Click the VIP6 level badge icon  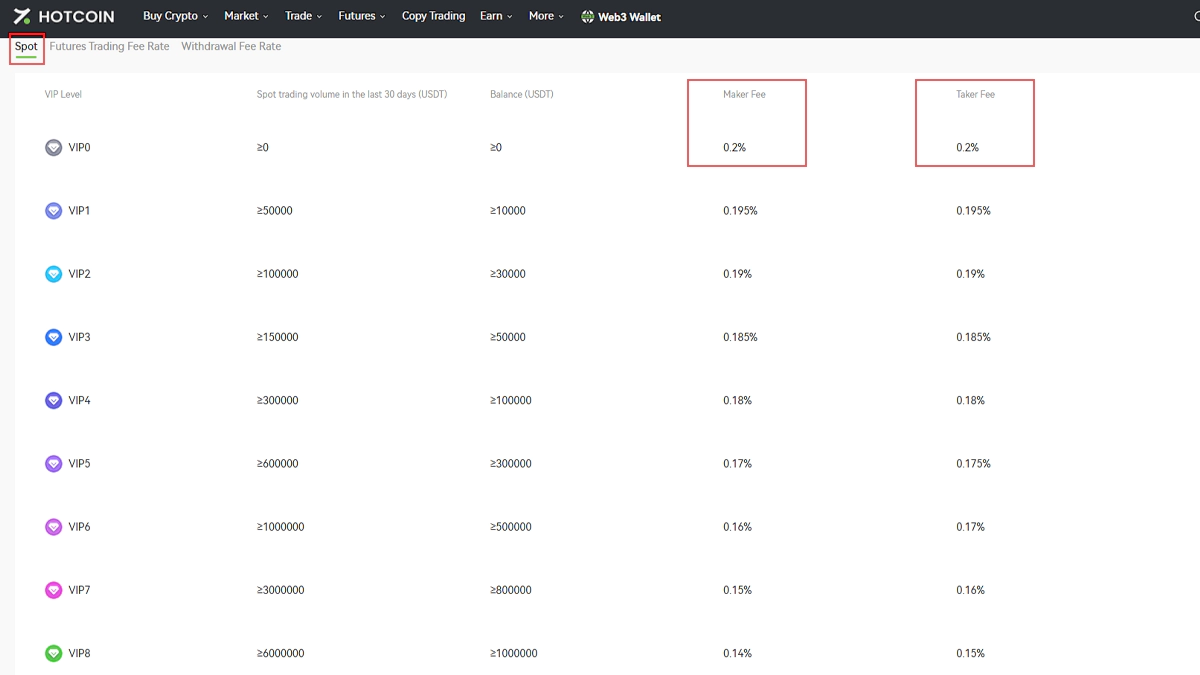[x=53, y=527]
